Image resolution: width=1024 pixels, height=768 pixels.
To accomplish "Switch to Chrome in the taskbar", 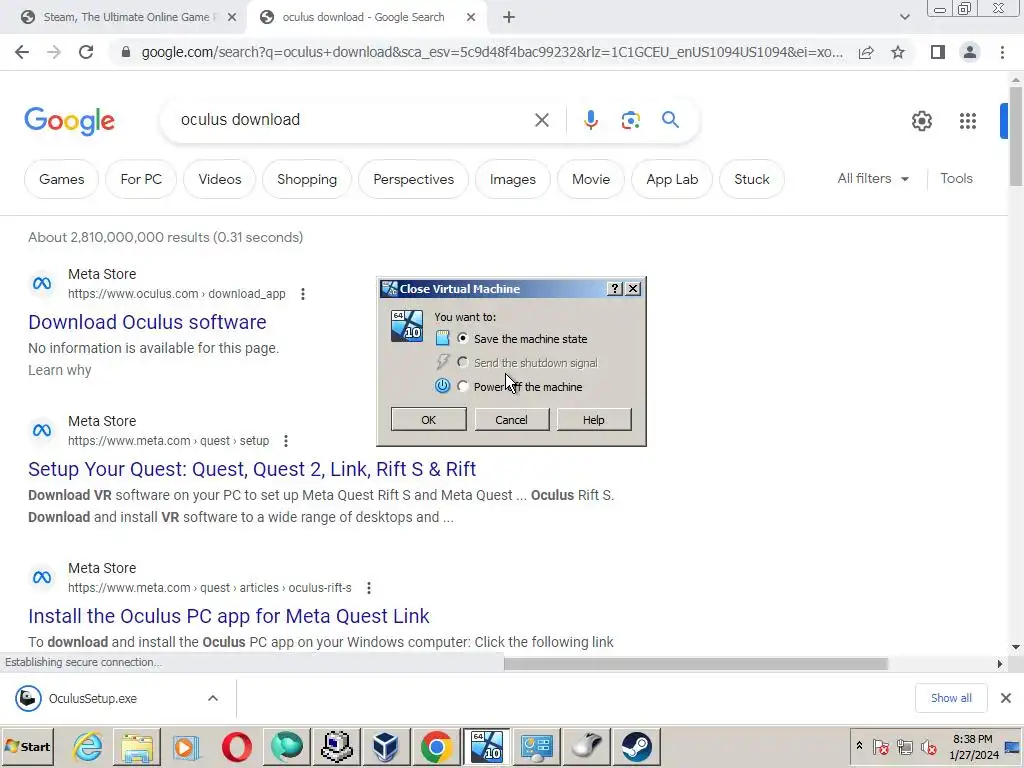I will point(436,746).
